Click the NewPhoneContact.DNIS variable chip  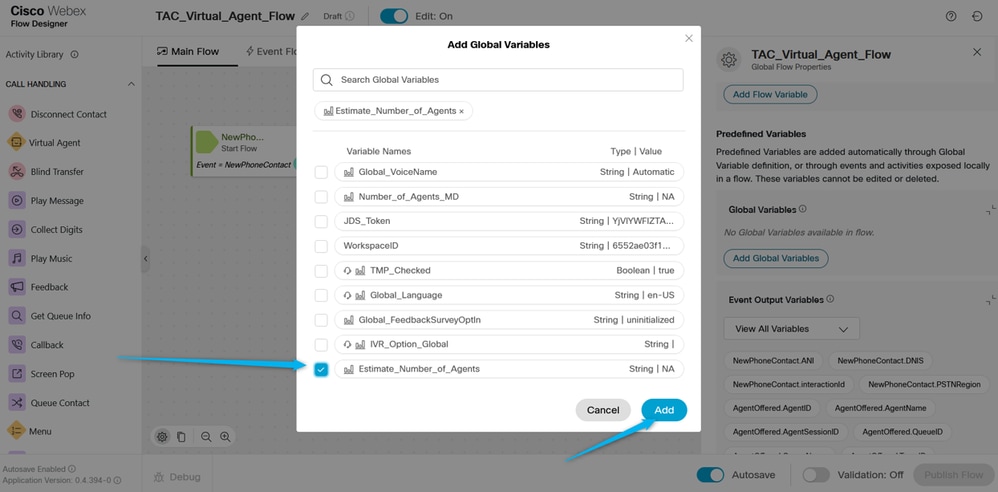(x=881, y=360)
